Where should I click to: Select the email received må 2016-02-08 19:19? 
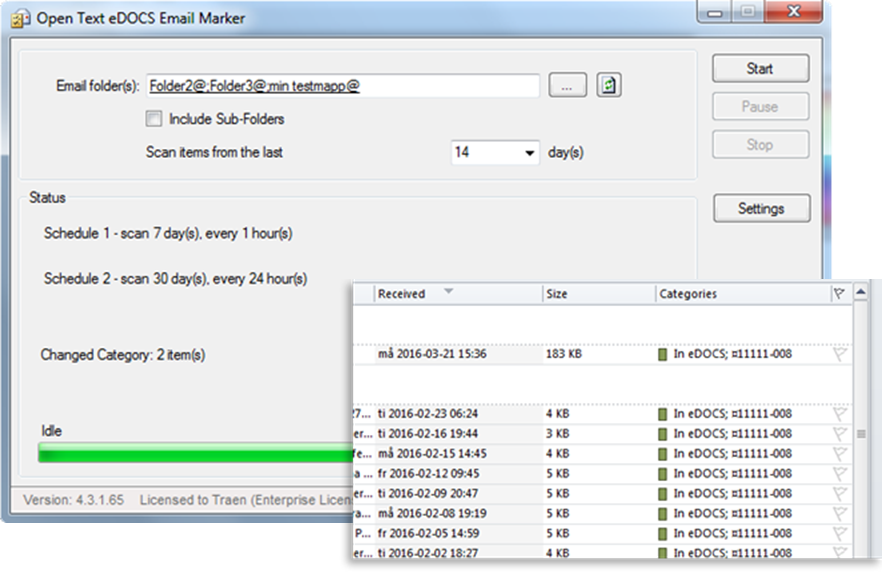602,513
